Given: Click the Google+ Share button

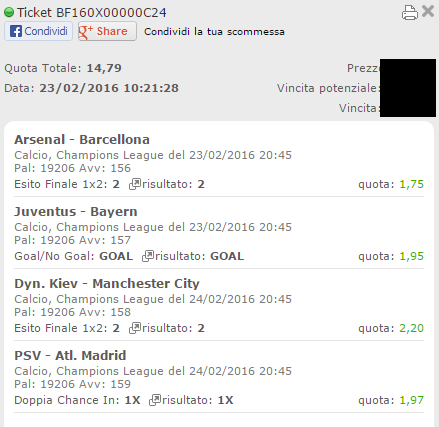Looking at the screenshot, I should [107, 31].
